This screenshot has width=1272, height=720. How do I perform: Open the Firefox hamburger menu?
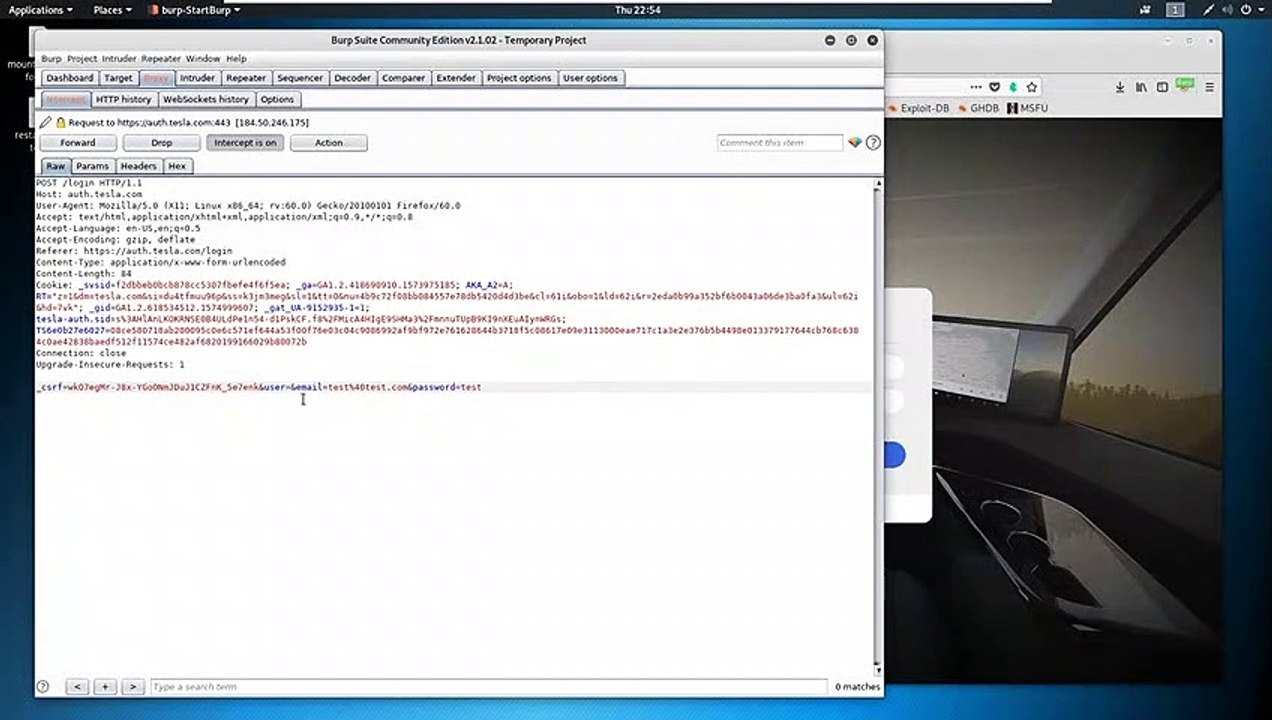point(1208,87)
